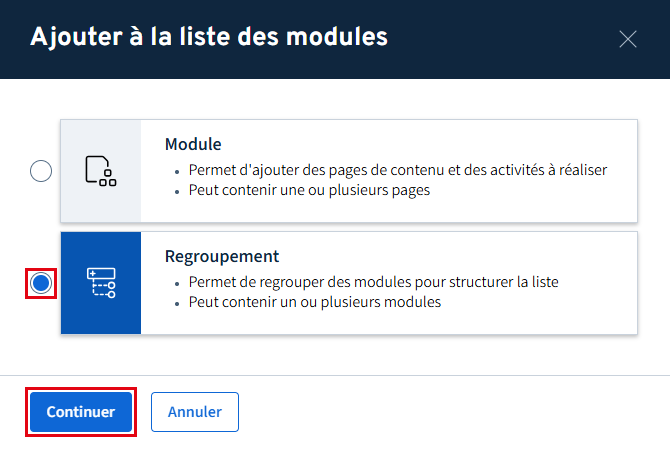This screenshot has width=670, height=452.
Task: Click the Regroupement grouping icon
Action: coord(100,283)
